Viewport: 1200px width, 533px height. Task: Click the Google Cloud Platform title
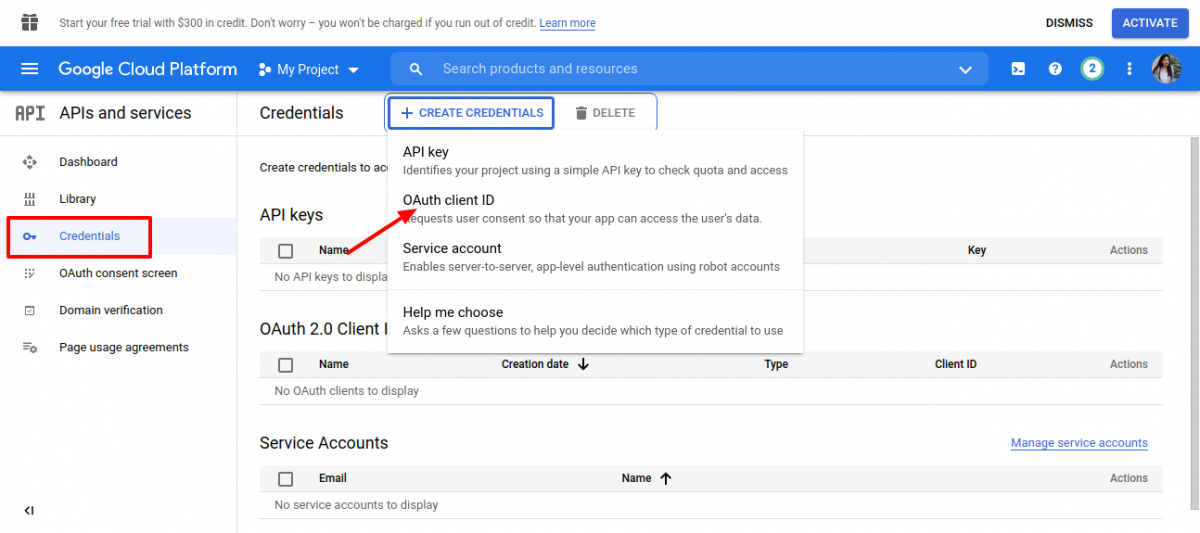(148, 69)
